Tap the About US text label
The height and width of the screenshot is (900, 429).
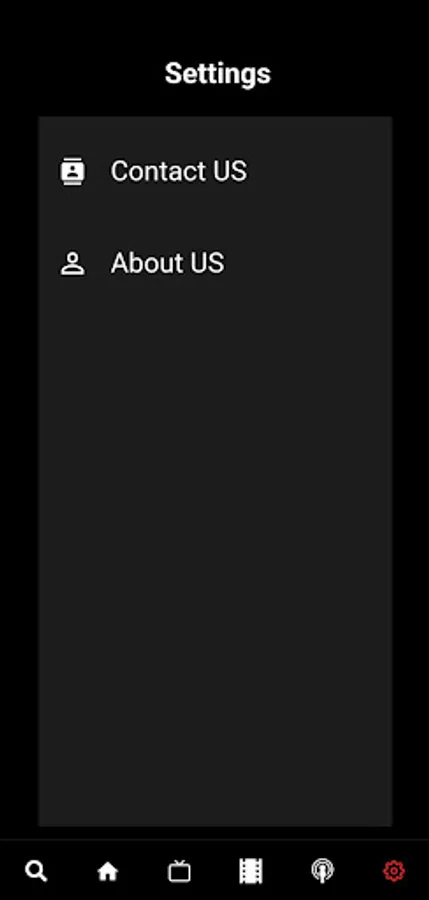tap(167, 263)
